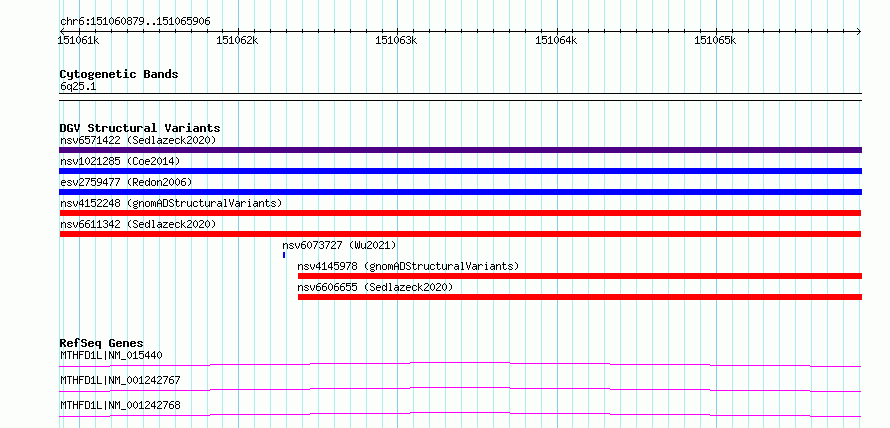This screenshot has width=890, height=428.
Task: Open the nsv6611342 (Sedlazeck2020) variant label
Action: [138, 224]
